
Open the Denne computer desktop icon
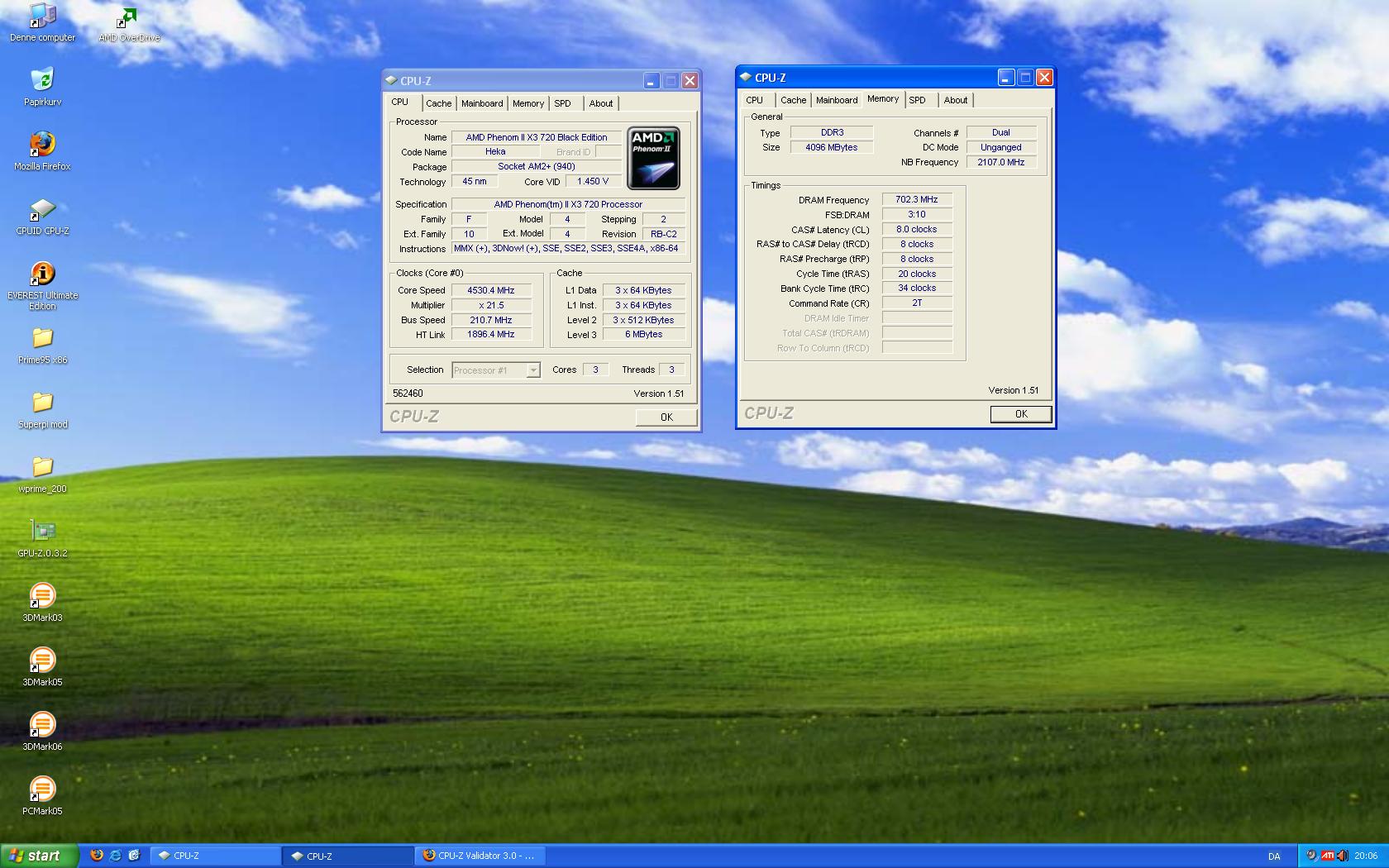(42, 23)
